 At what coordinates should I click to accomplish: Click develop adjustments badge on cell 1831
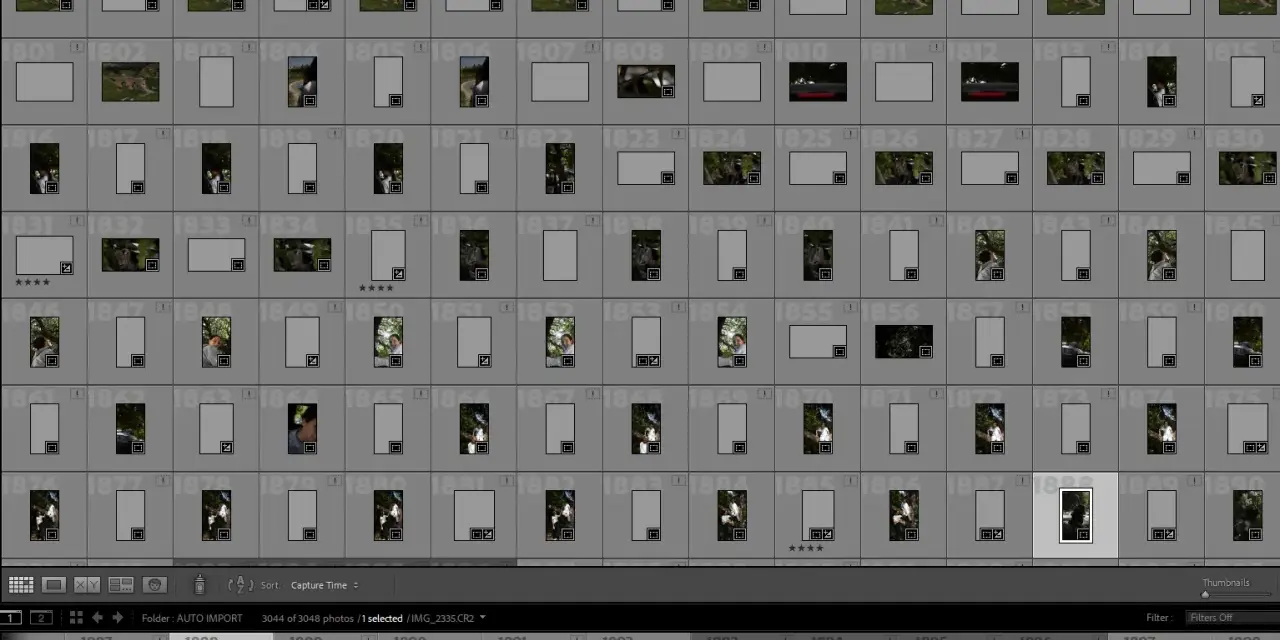66,267
